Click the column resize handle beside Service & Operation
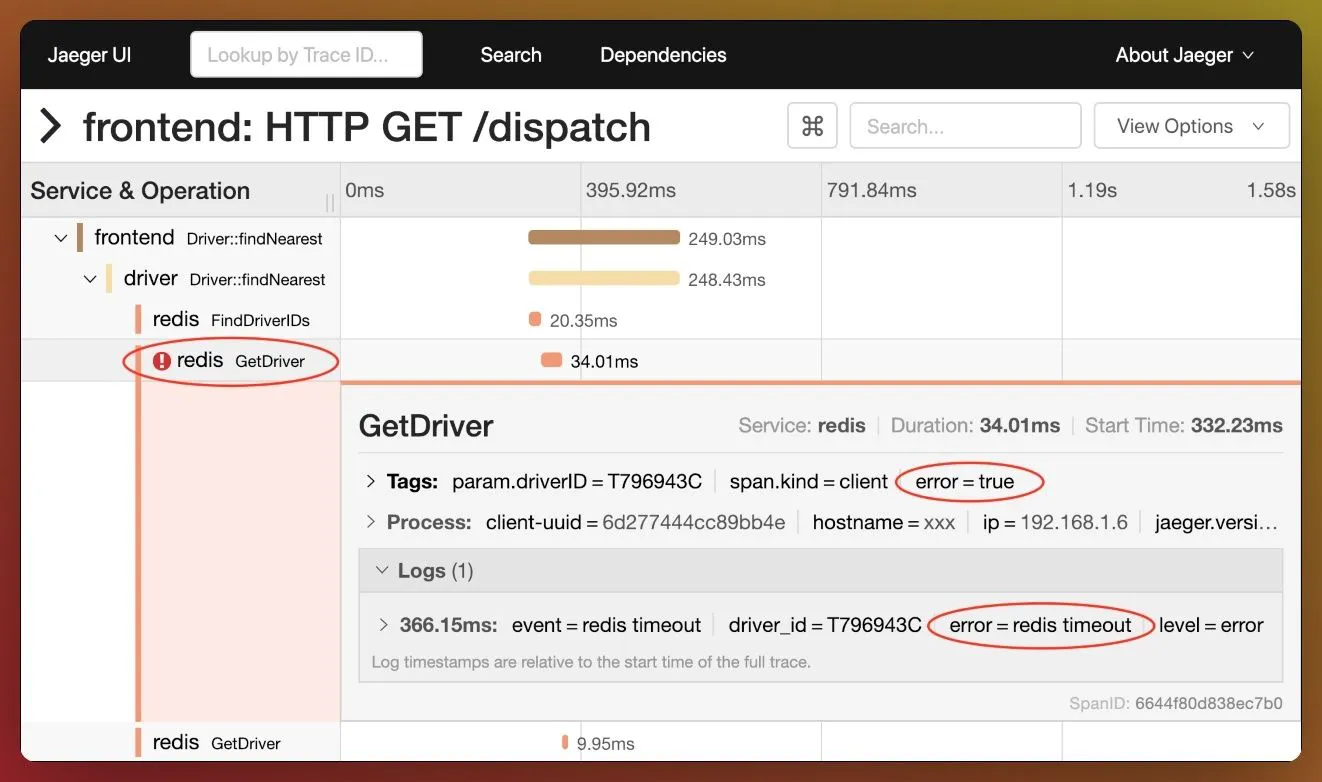Image resolution: width=1322 pixels, height=782 pixels. [330, 203]
